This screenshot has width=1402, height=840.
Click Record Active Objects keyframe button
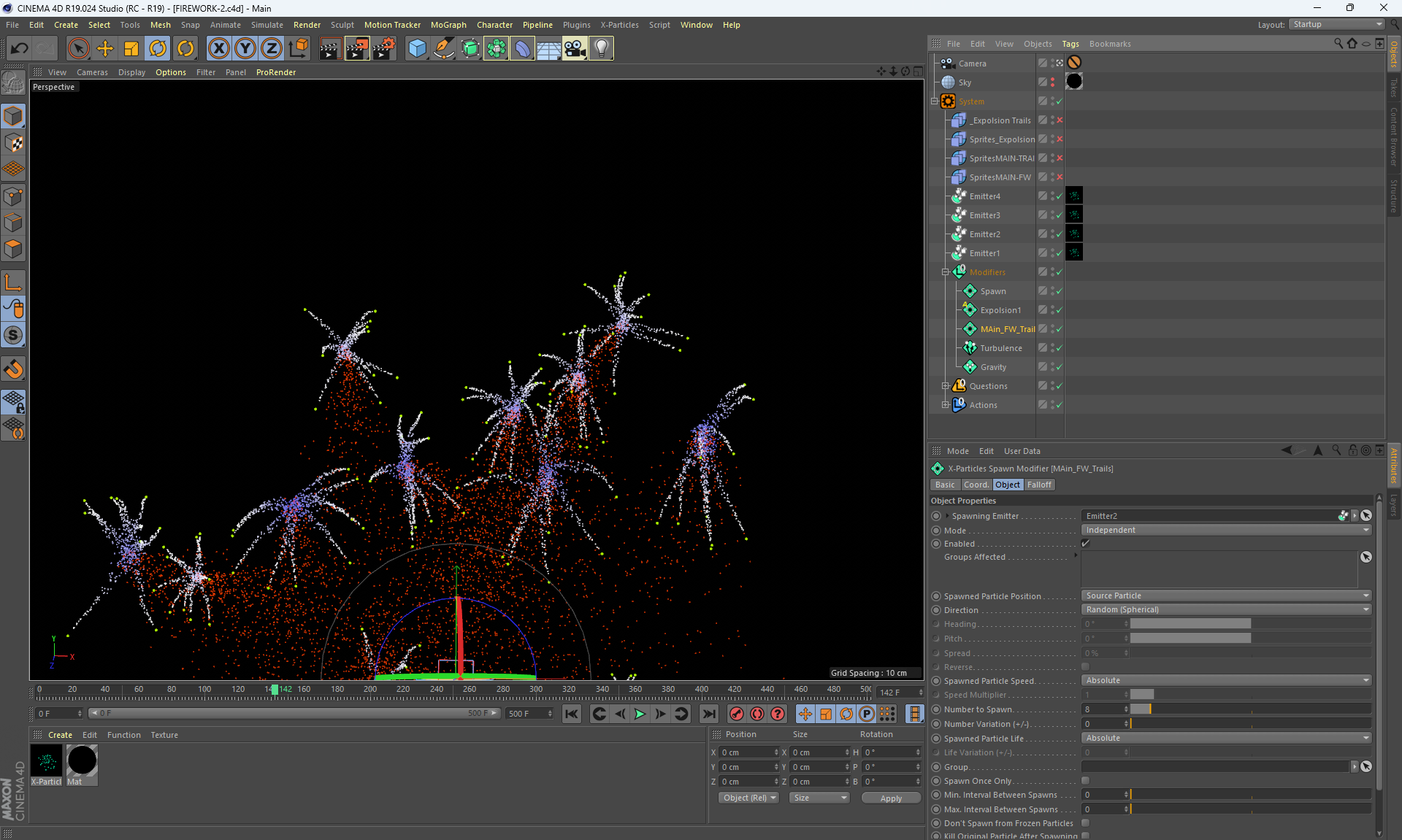pos(736,714)
